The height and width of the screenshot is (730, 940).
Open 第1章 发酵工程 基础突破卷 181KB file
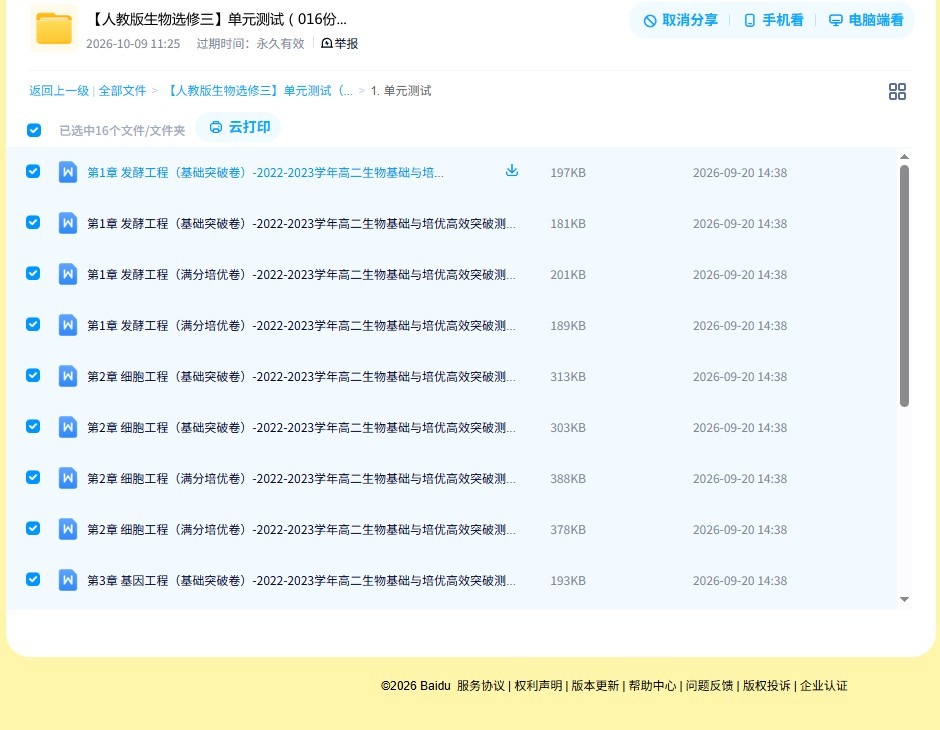301,224
